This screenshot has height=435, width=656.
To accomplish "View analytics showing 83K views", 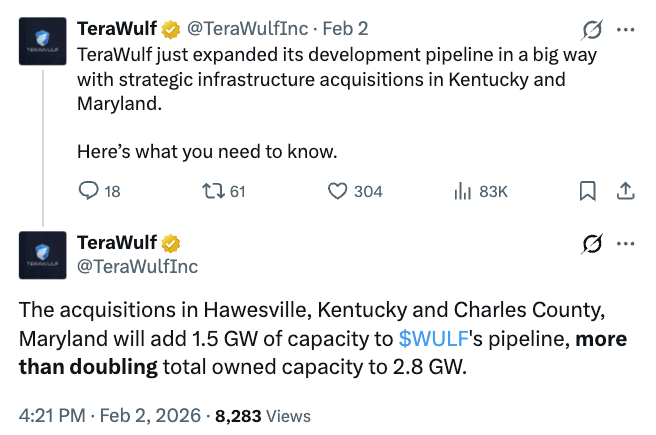I will (x=464, y=190).
